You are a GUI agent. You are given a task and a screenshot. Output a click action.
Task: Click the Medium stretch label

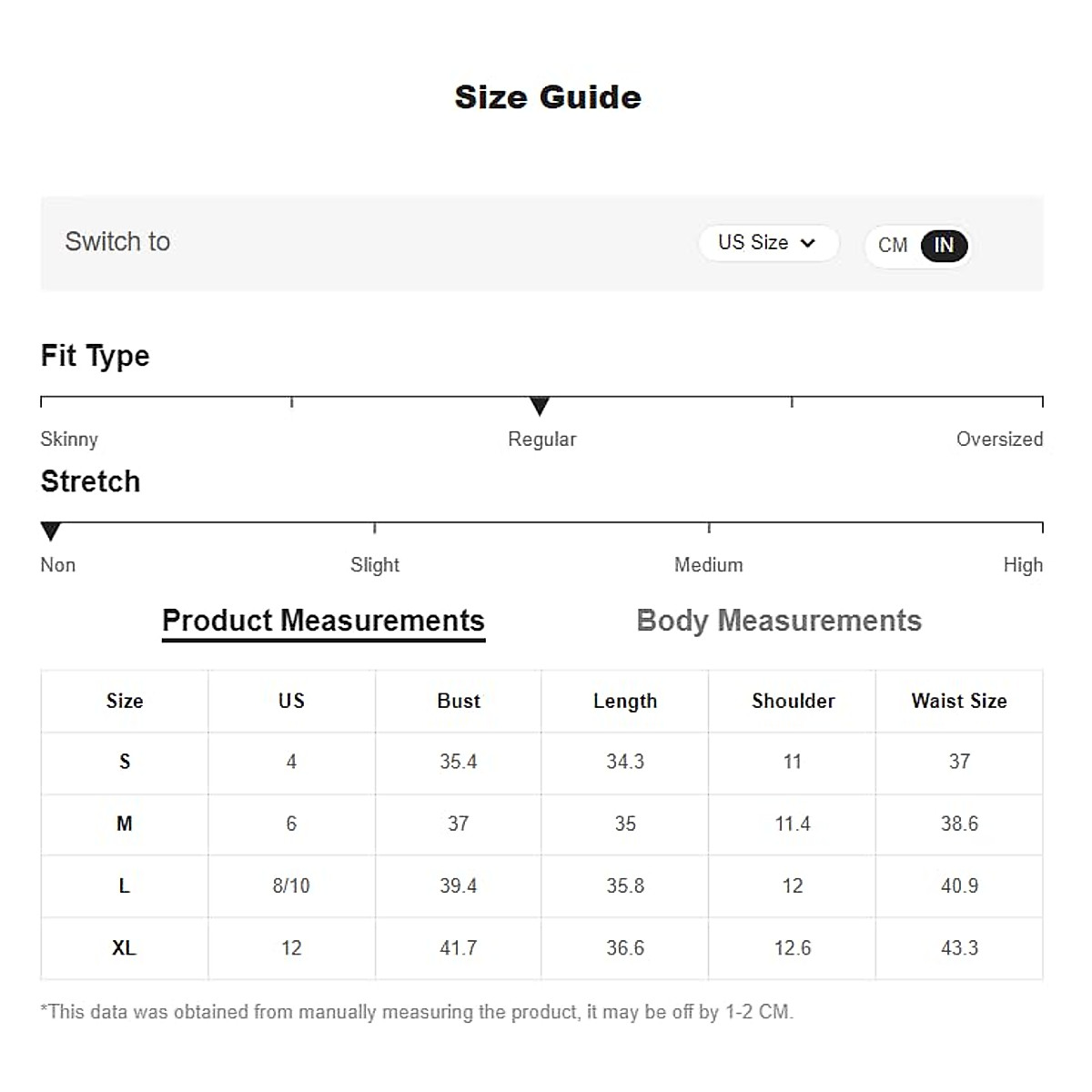(708, 565)
